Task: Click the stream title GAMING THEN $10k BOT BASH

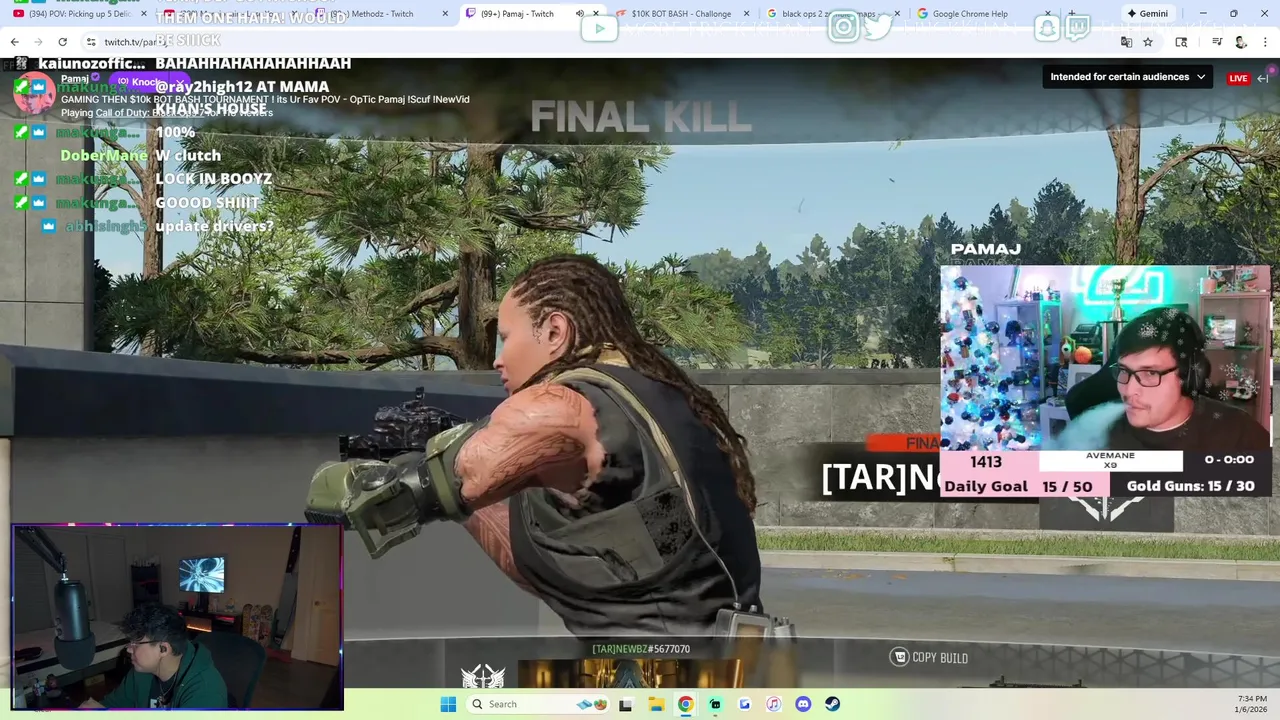Action: (265, 99)
